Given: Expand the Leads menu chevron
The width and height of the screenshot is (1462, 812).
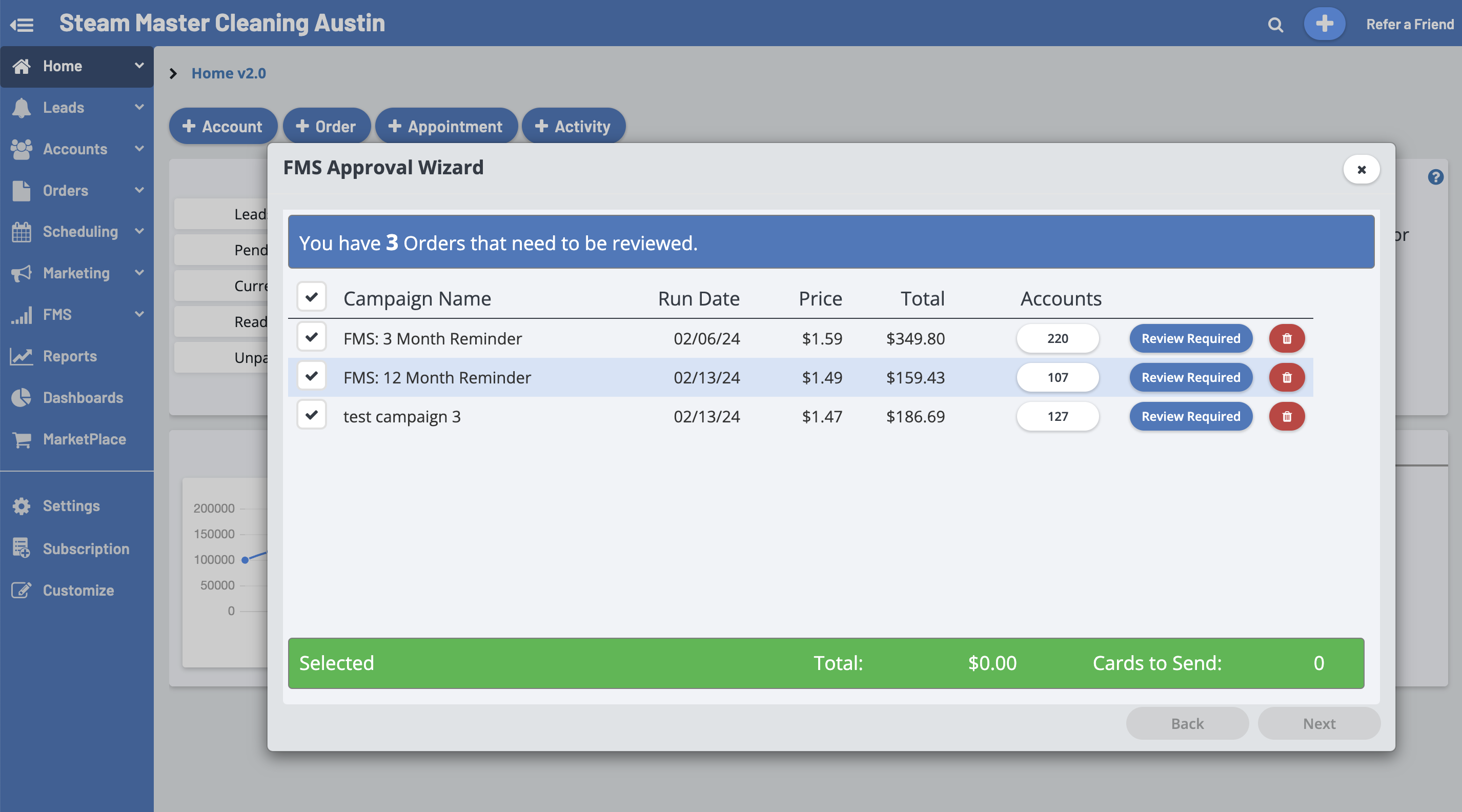Looking at the screenshot, I should (x=139, y=107).
